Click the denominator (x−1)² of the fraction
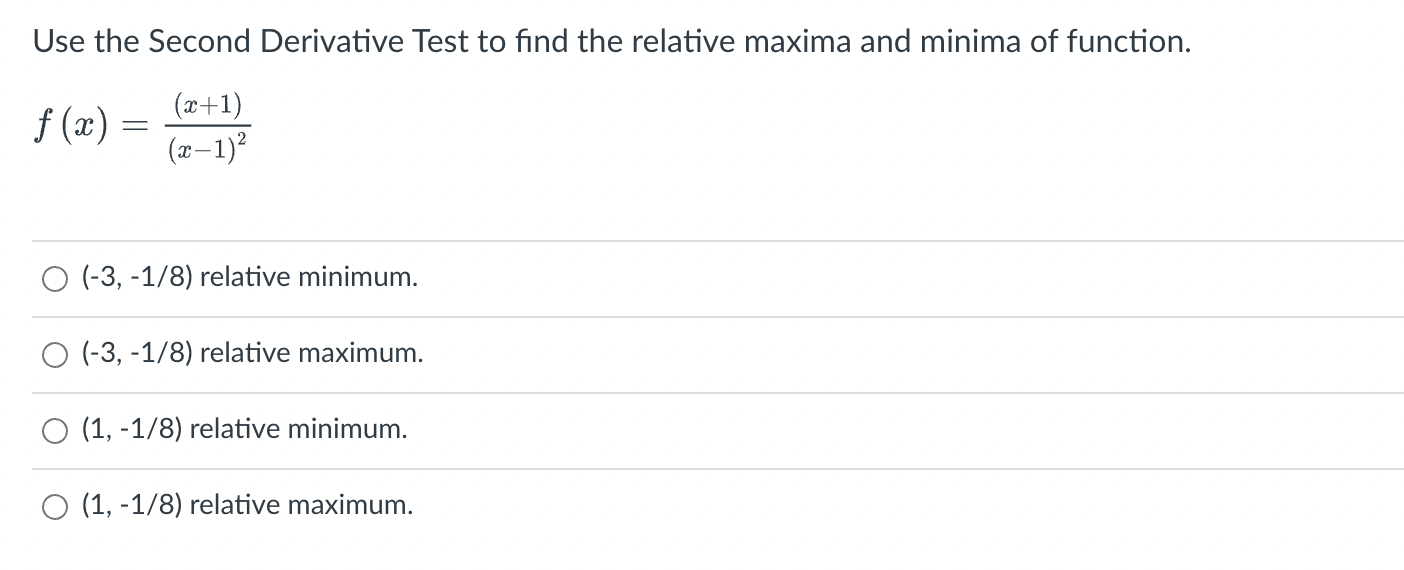The height and width of the screenshot is (570, 1404). point(209,151)
